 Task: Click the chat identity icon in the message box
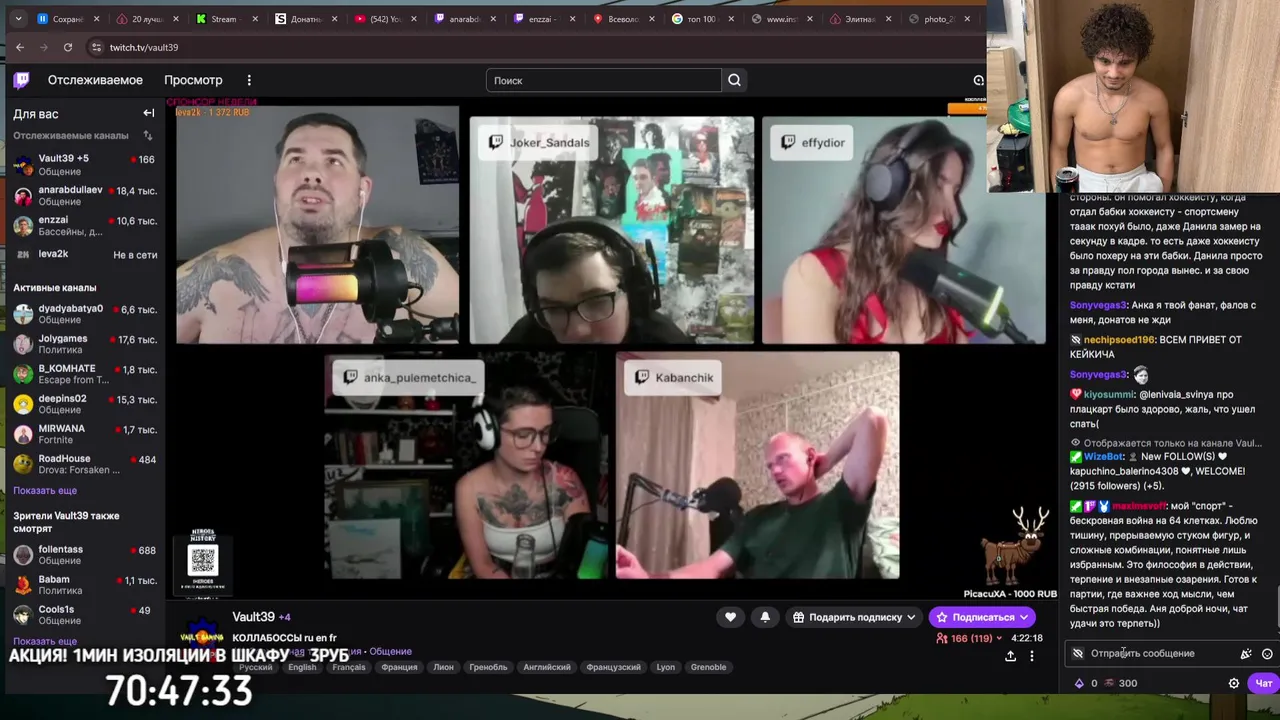[x=1077, y=654]
